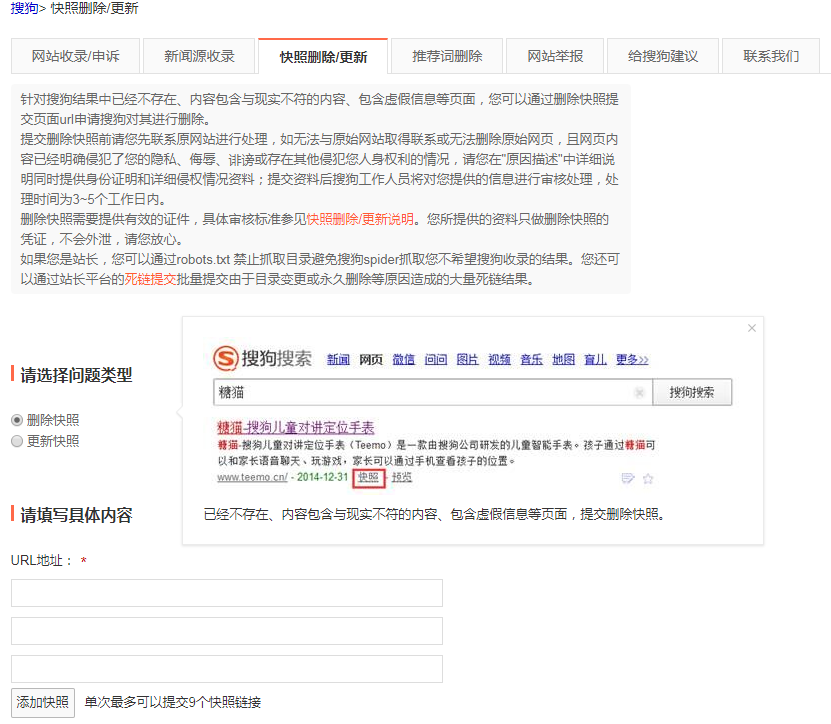
Task: Open the 联系我们 tab
Action: [771, 56]
